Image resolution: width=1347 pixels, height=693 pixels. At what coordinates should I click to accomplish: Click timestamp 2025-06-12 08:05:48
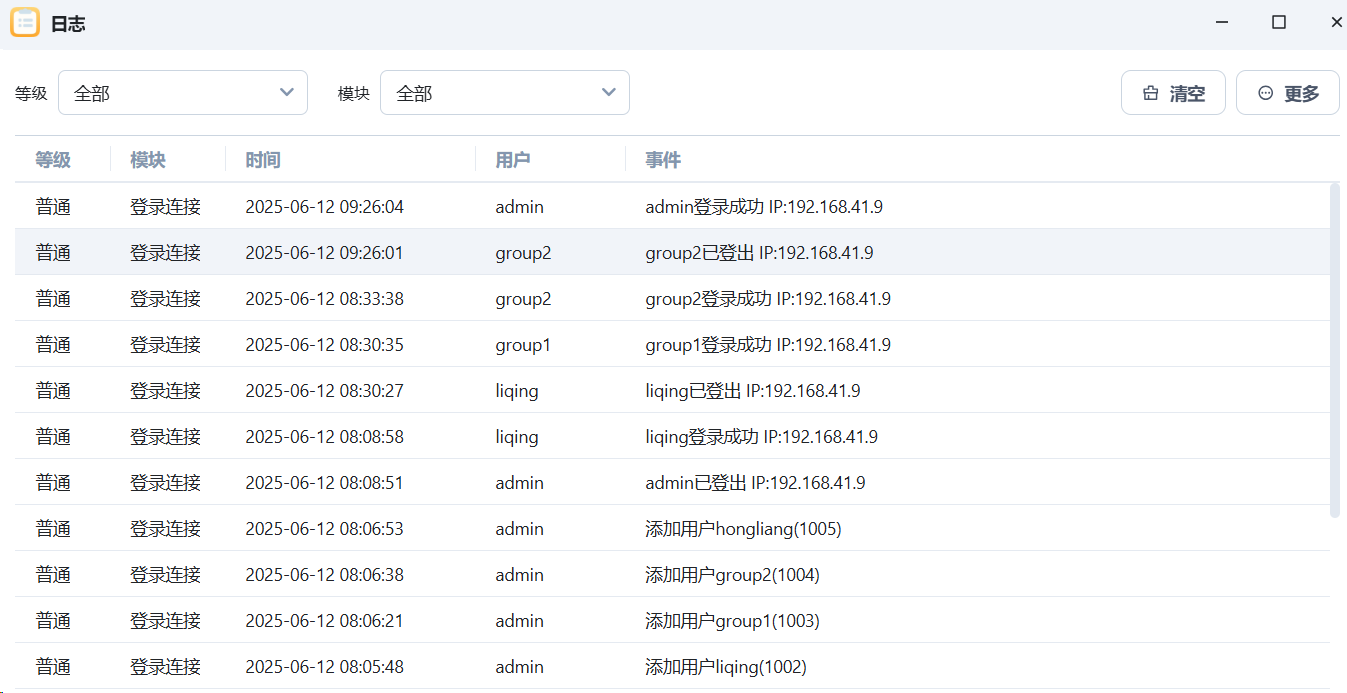(x=324, y=667)
